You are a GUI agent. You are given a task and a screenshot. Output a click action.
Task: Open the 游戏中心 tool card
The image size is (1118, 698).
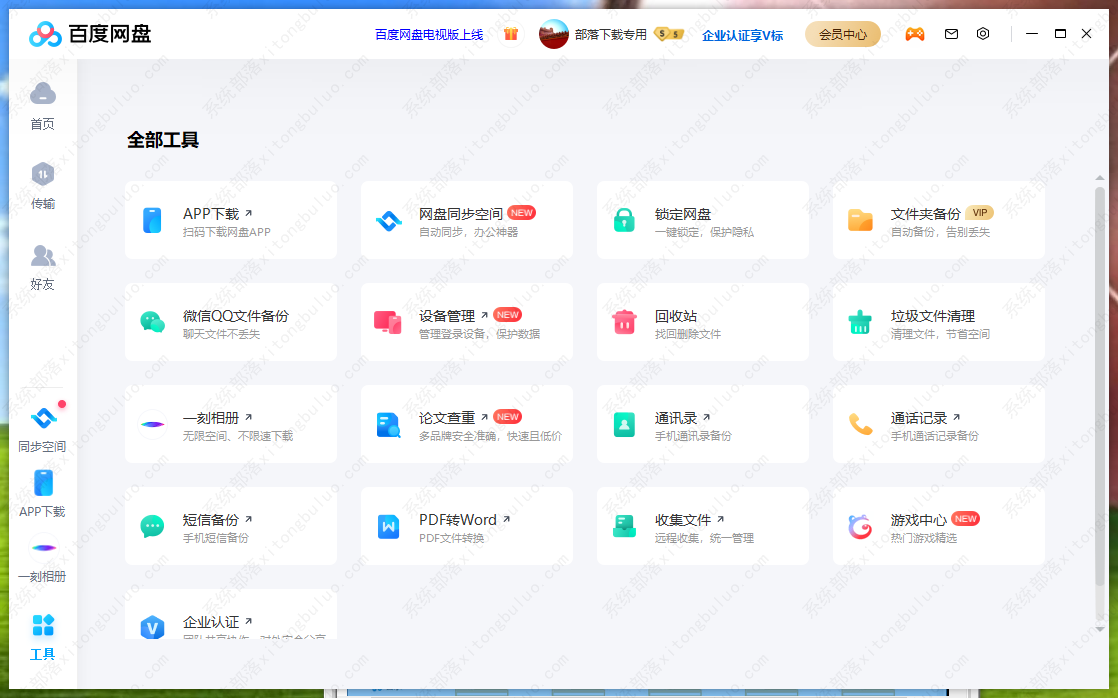click(x=938, y=526)
